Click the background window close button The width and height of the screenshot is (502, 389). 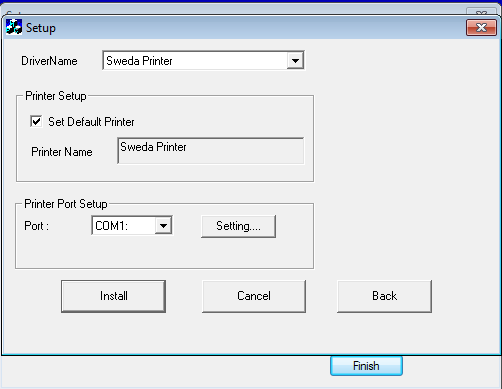(x=481, y=12)
